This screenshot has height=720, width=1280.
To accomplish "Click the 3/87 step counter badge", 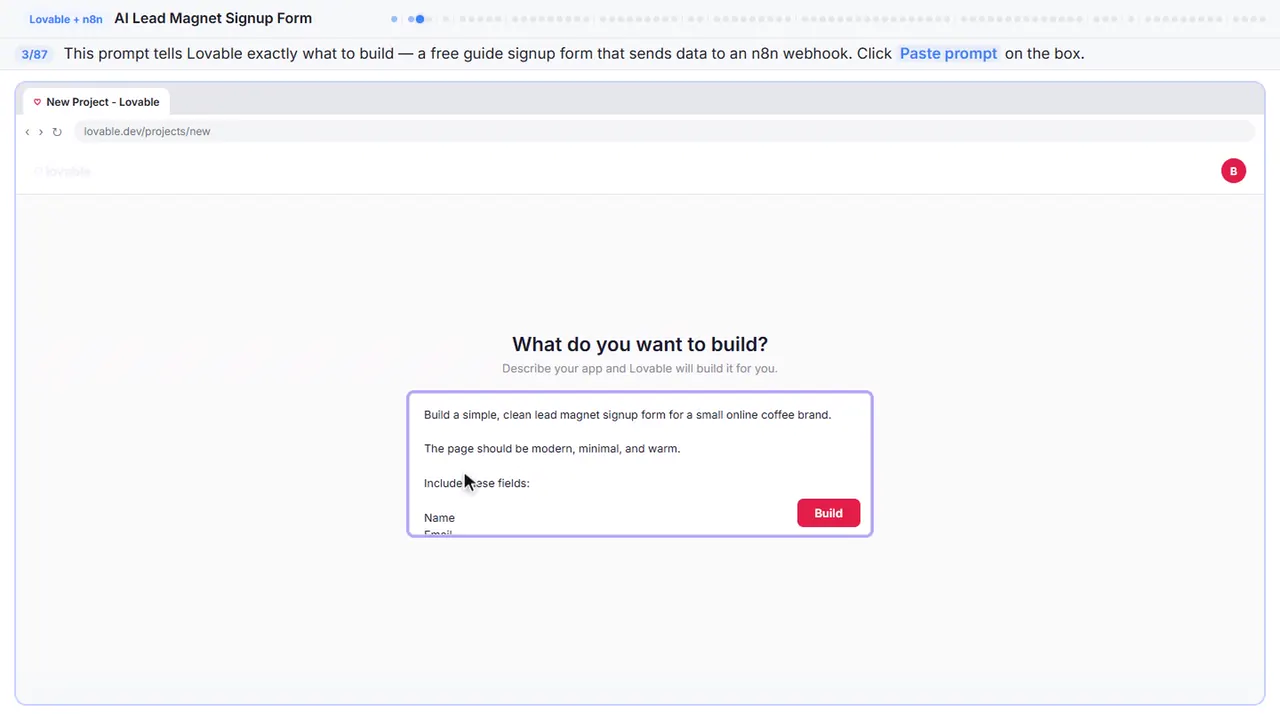I will [34, 54].
